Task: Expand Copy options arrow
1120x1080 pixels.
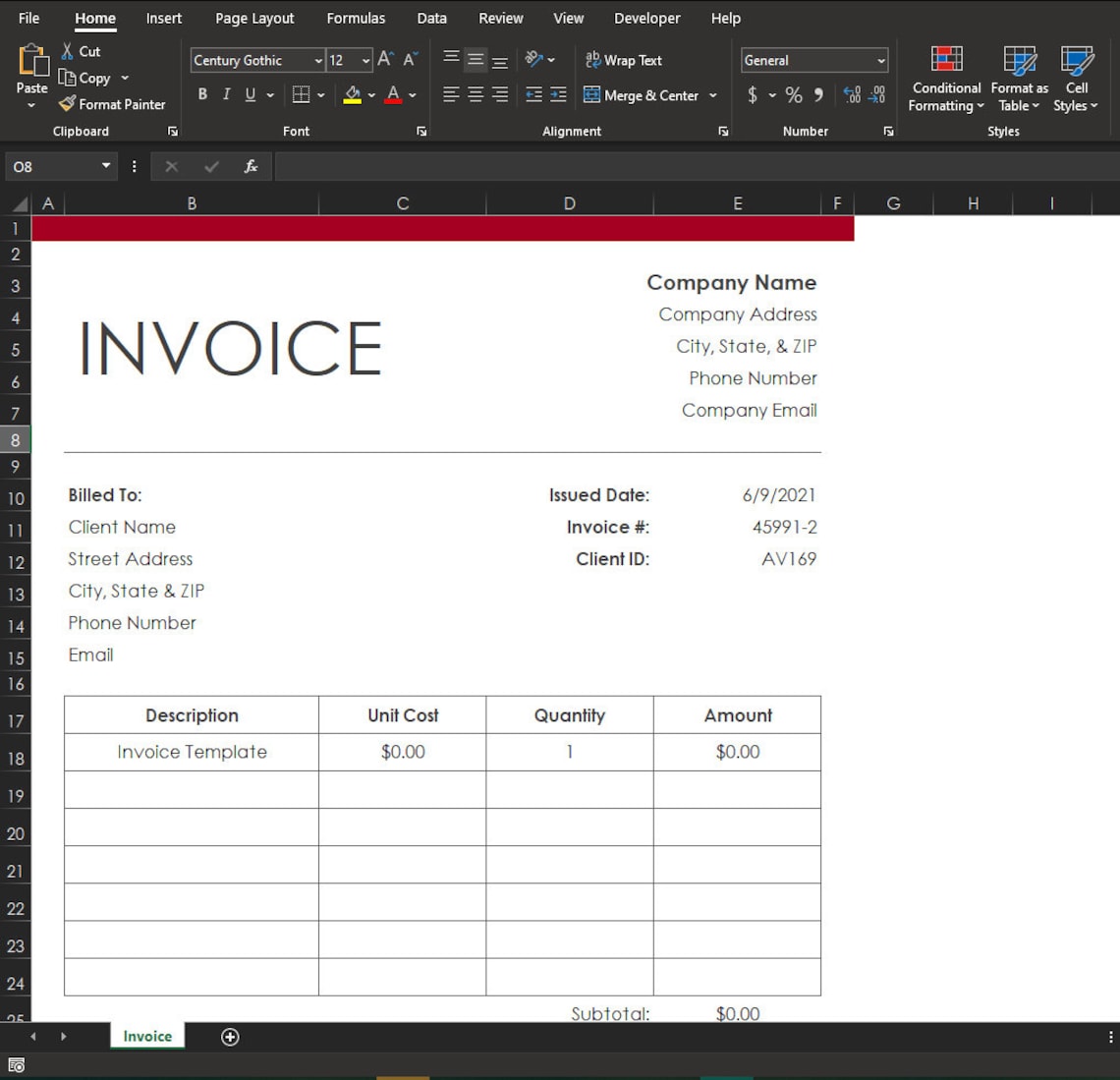Action: tap(125, 77)
